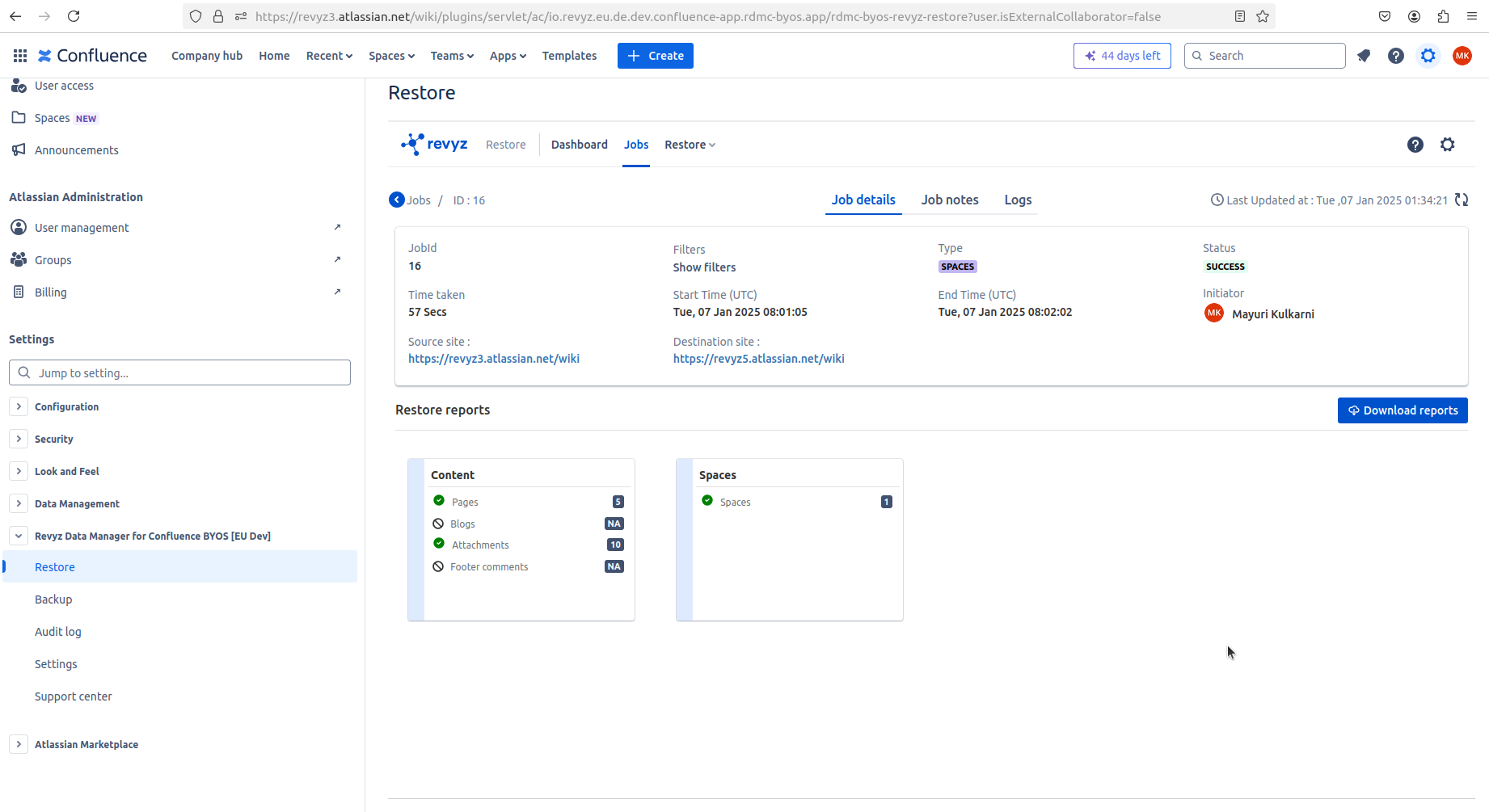Open the notifications icon in the top bar
The height and width of the screenshot is (812, 1489).
click(1364, 56)
